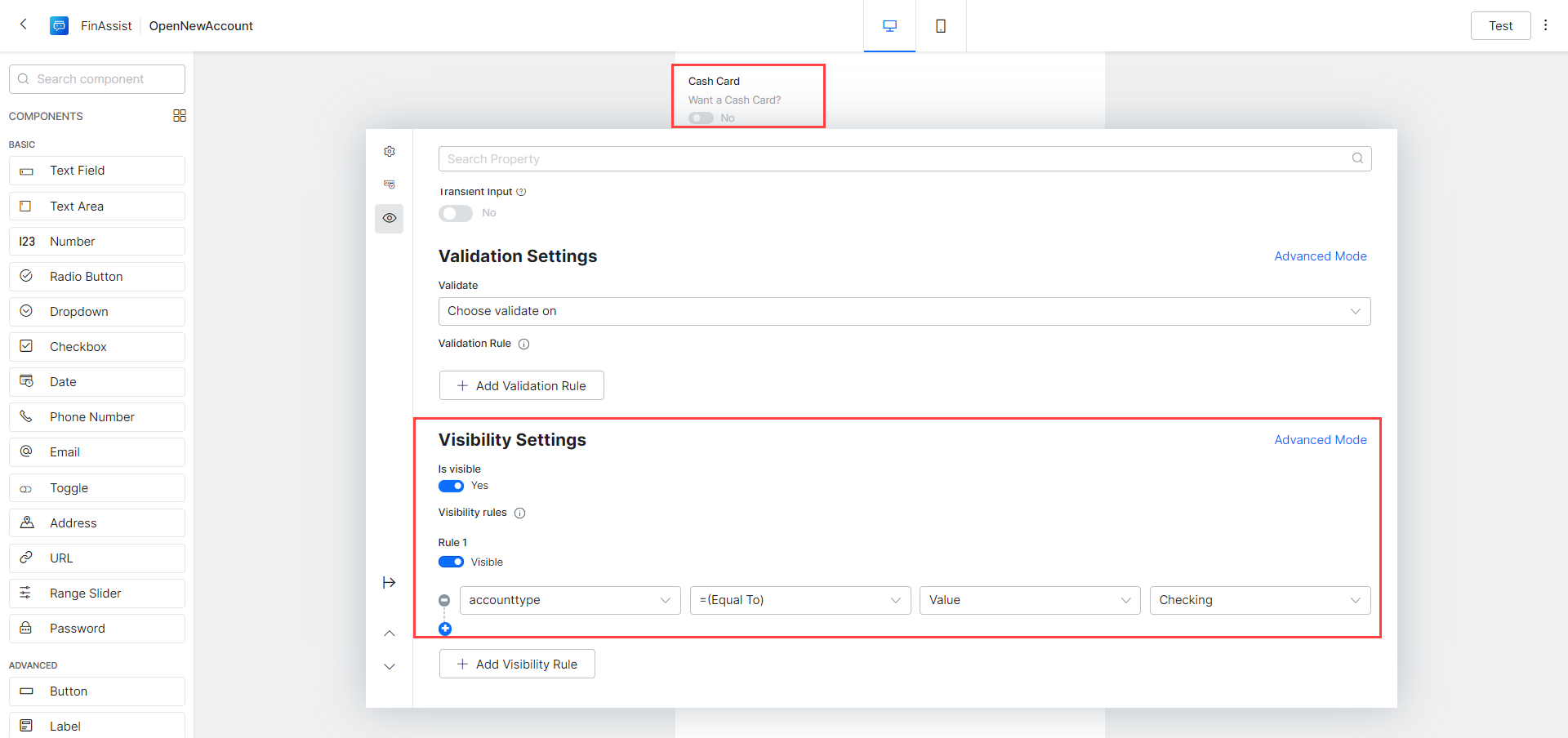Image resolution: width=1568 pixels, height=738 pixels.
Task: Open the Equal To operator dropdown
Action: coord(800,600)
